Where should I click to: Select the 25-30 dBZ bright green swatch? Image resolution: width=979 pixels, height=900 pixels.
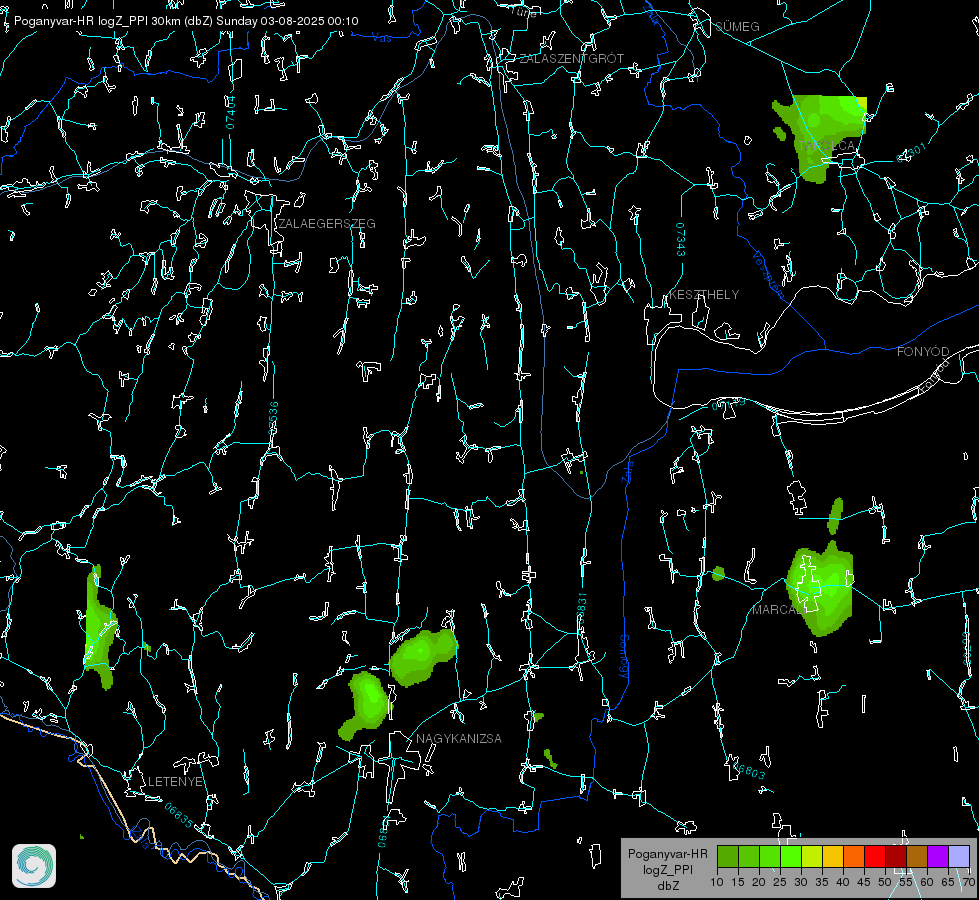(790, 856)
